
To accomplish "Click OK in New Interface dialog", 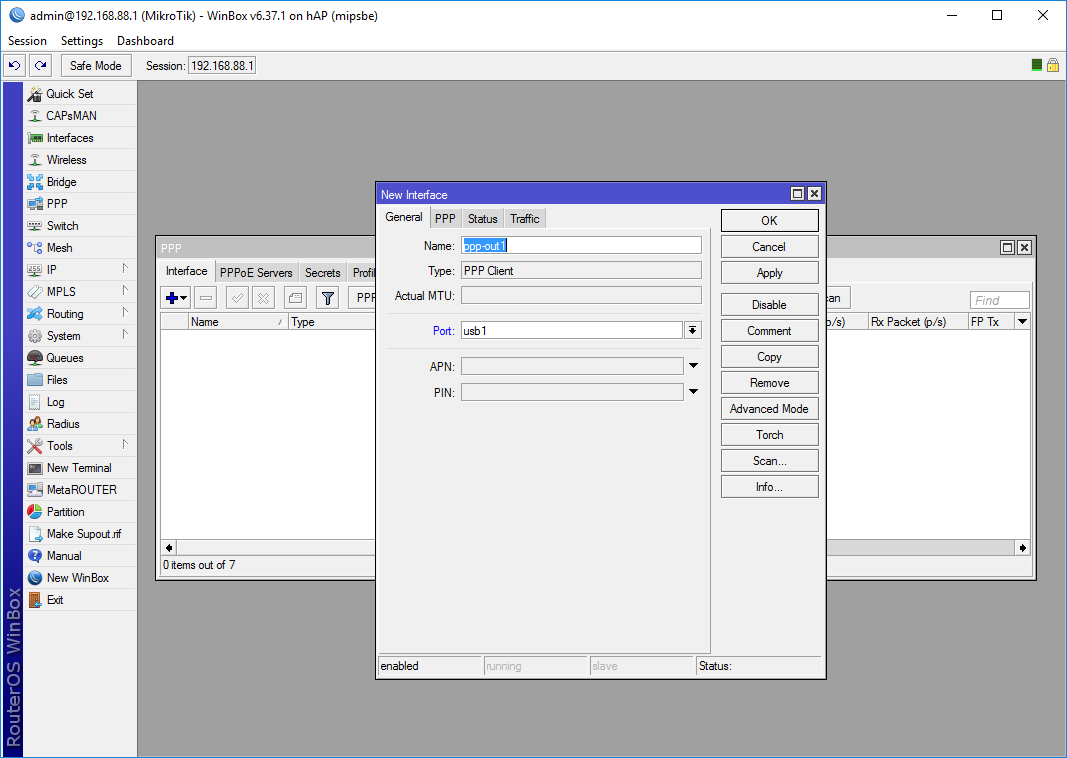I will pyautogui.click(x=770, y=220).
